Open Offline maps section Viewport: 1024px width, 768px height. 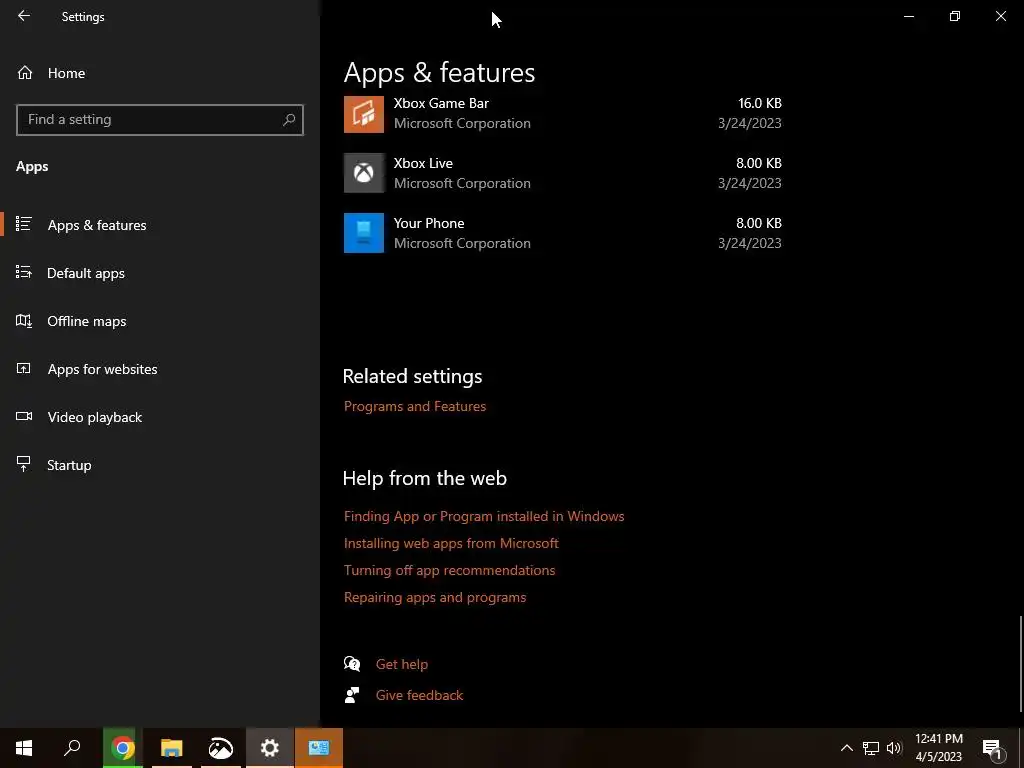click(86, 321)
